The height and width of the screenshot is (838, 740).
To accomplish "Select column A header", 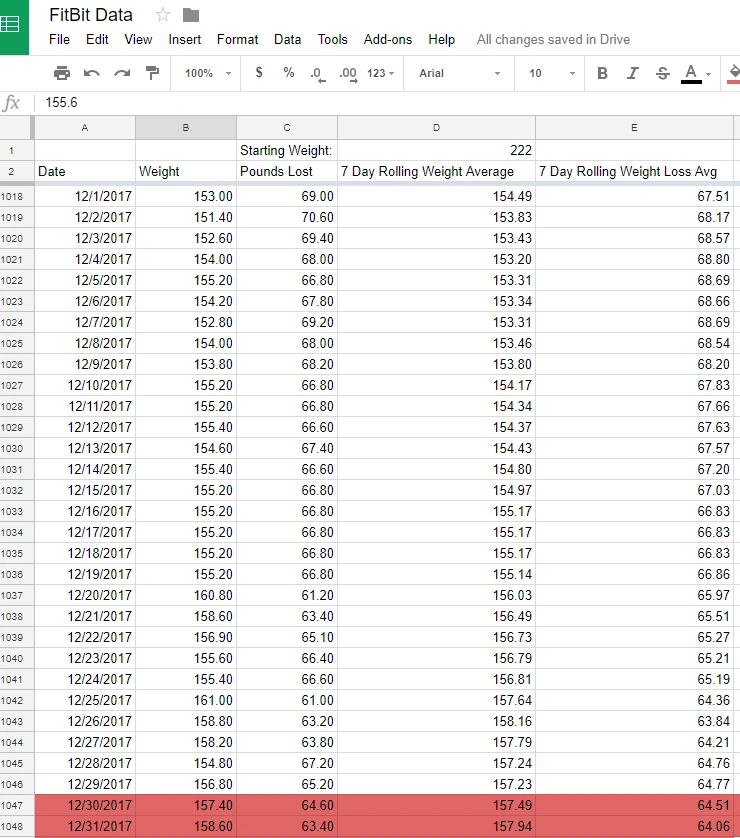I will click(84, 128).
